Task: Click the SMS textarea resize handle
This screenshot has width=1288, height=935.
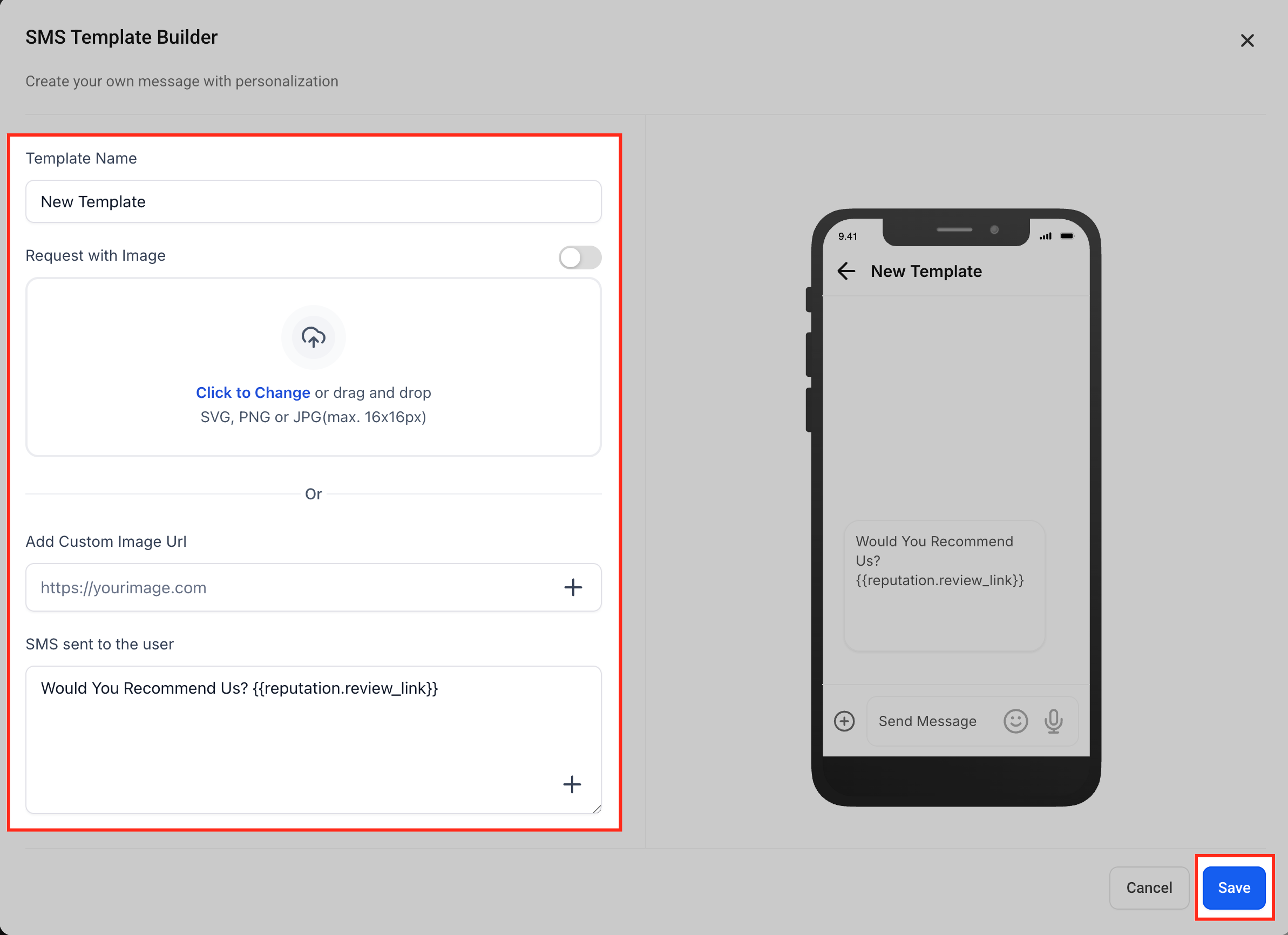Action: [x=596, y=808]
